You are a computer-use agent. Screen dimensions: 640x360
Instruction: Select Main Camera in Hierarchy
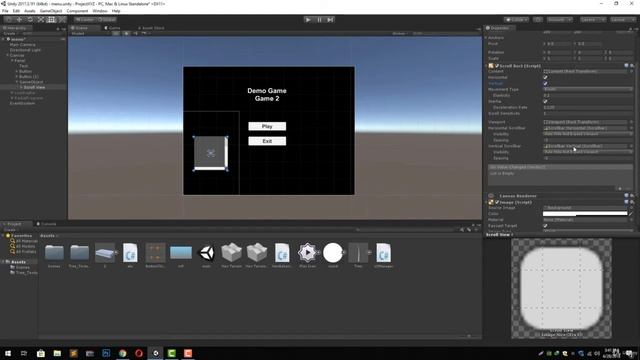coord(22,44)
